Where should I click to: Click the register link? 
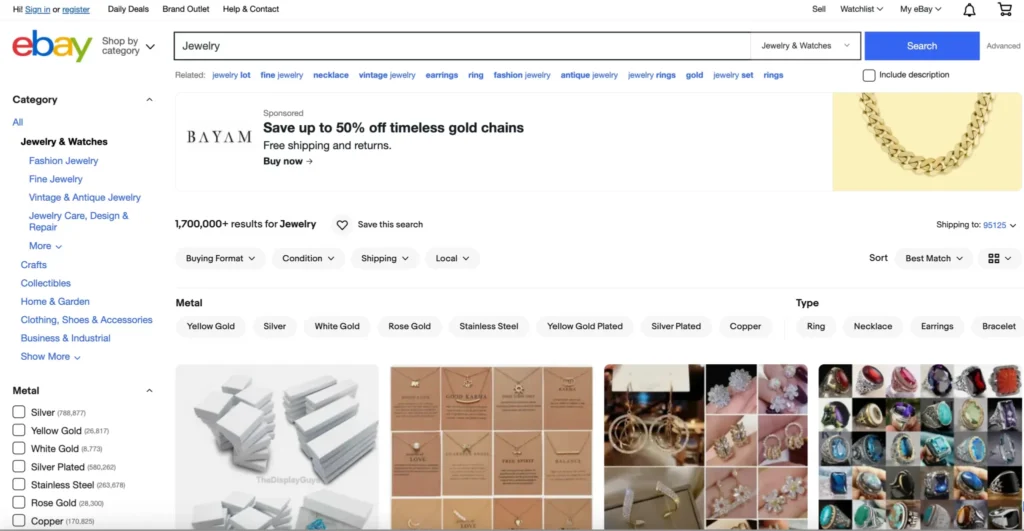(76, 10)
